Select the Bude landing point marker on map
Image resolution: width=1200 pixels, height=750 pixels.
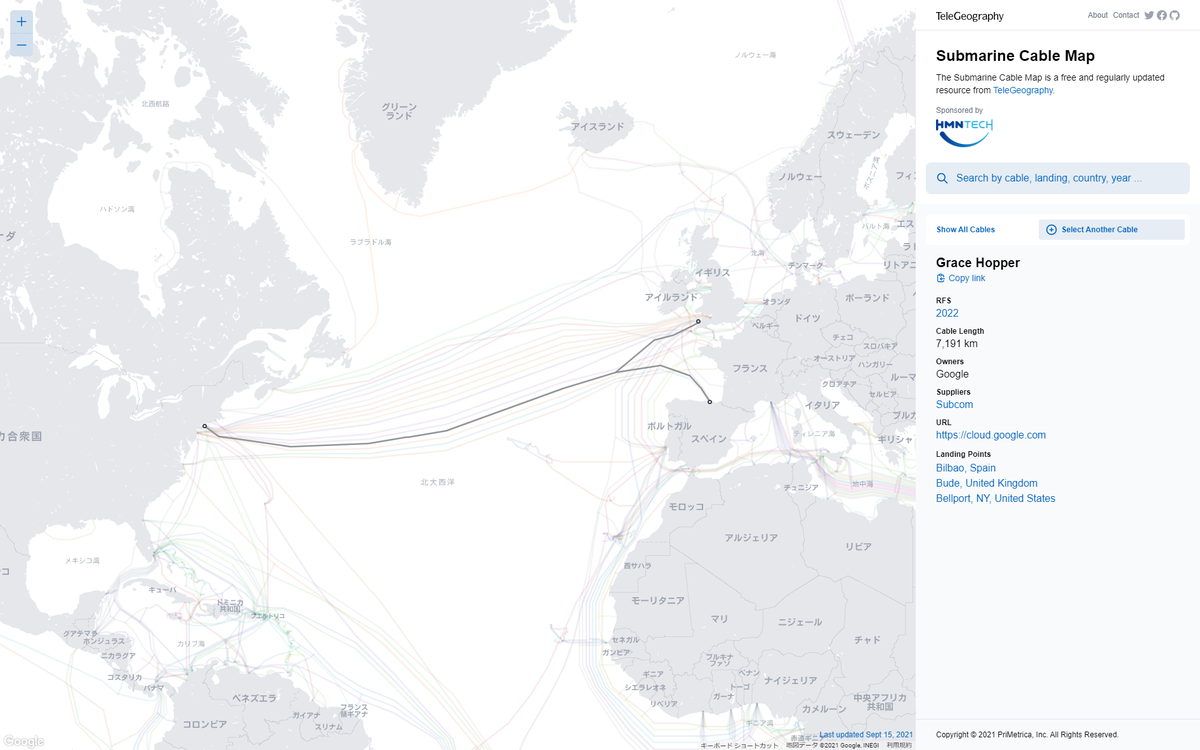[698, 322]
